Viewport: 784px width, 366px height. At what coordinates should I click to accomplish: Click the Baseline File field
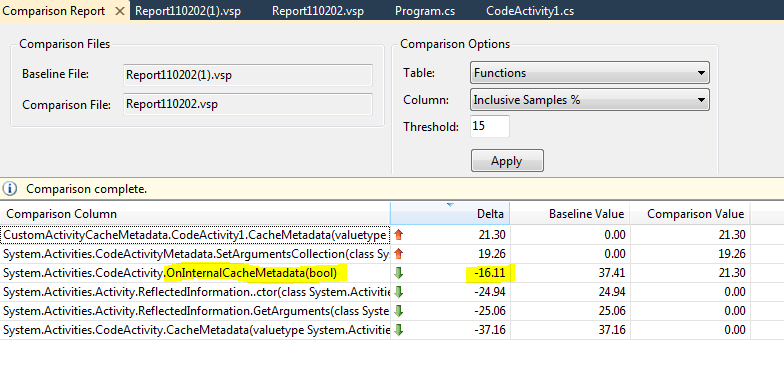[x=248, y=75]
